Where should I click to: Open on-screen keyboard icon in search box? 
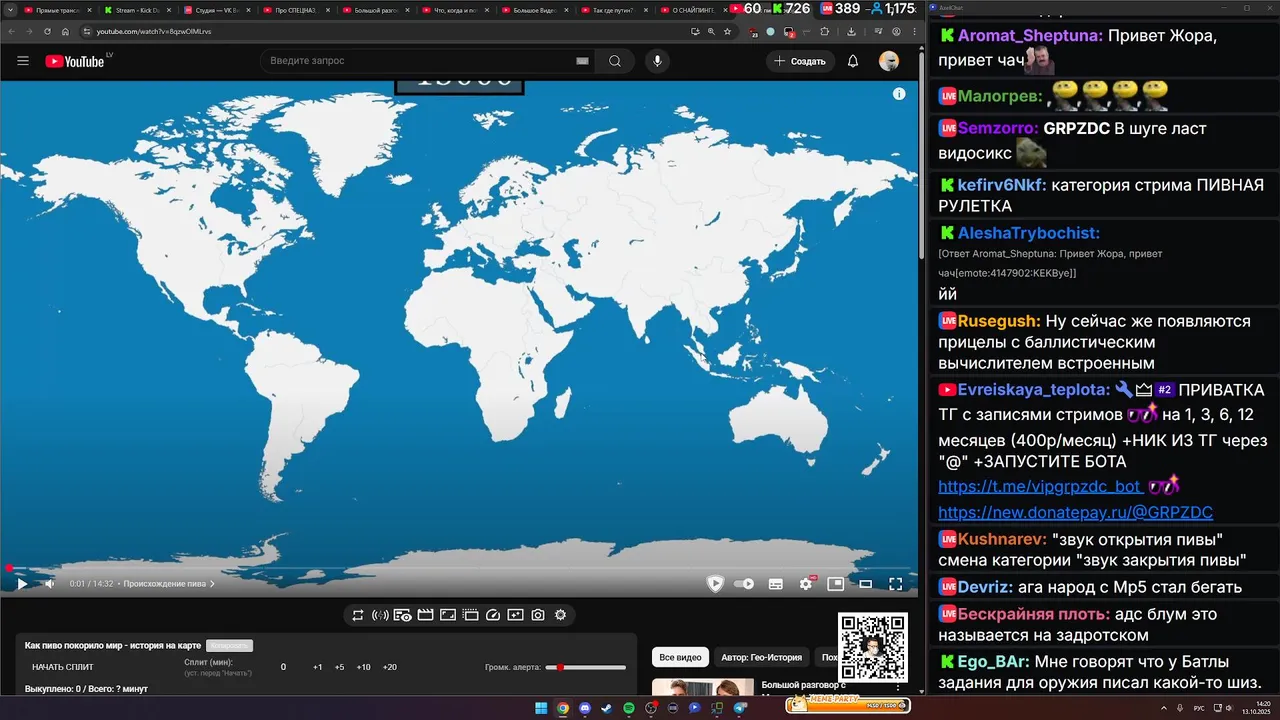[x=582, y=61]
